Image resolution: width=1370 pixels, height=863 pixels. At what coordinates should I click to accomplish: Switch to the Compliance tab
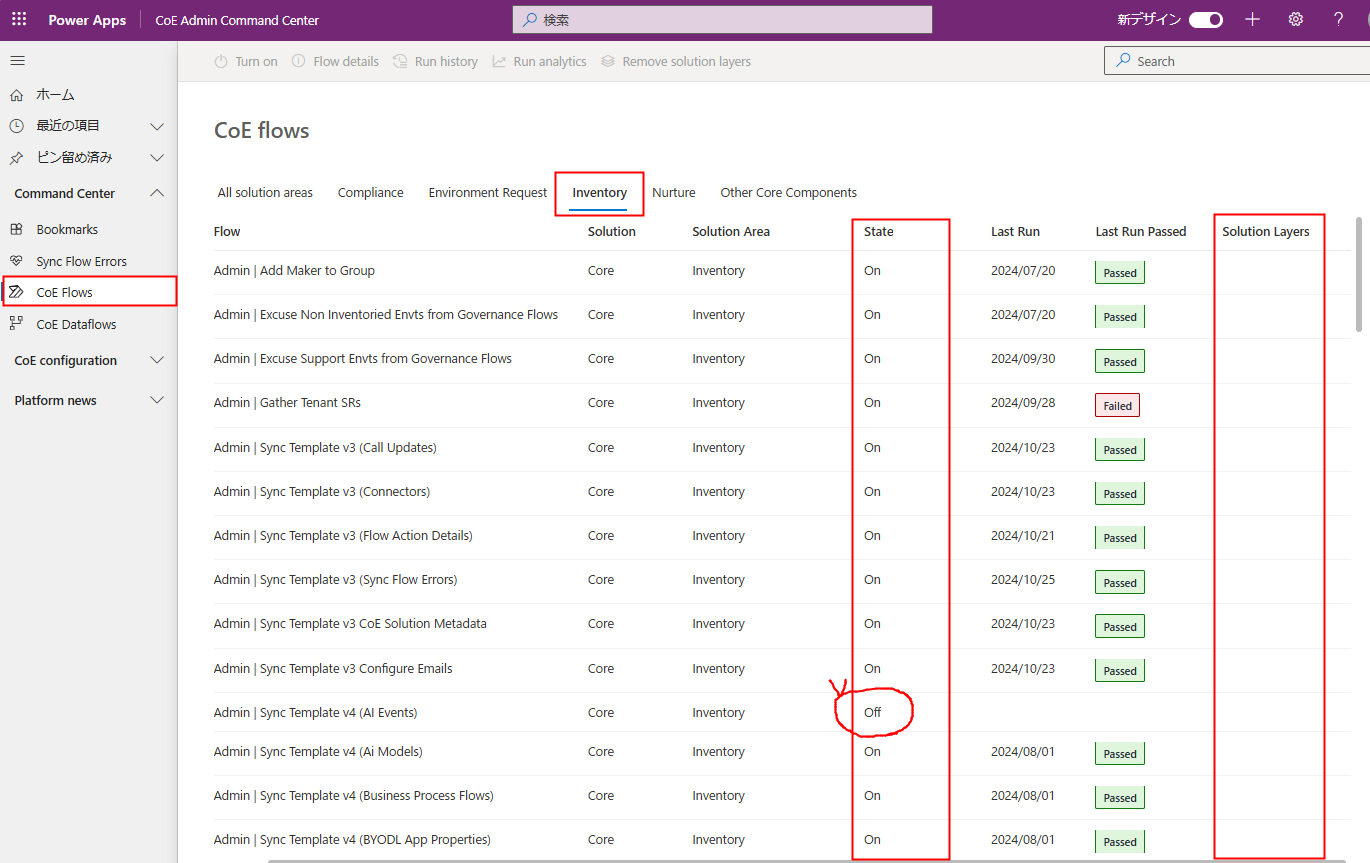371,193
